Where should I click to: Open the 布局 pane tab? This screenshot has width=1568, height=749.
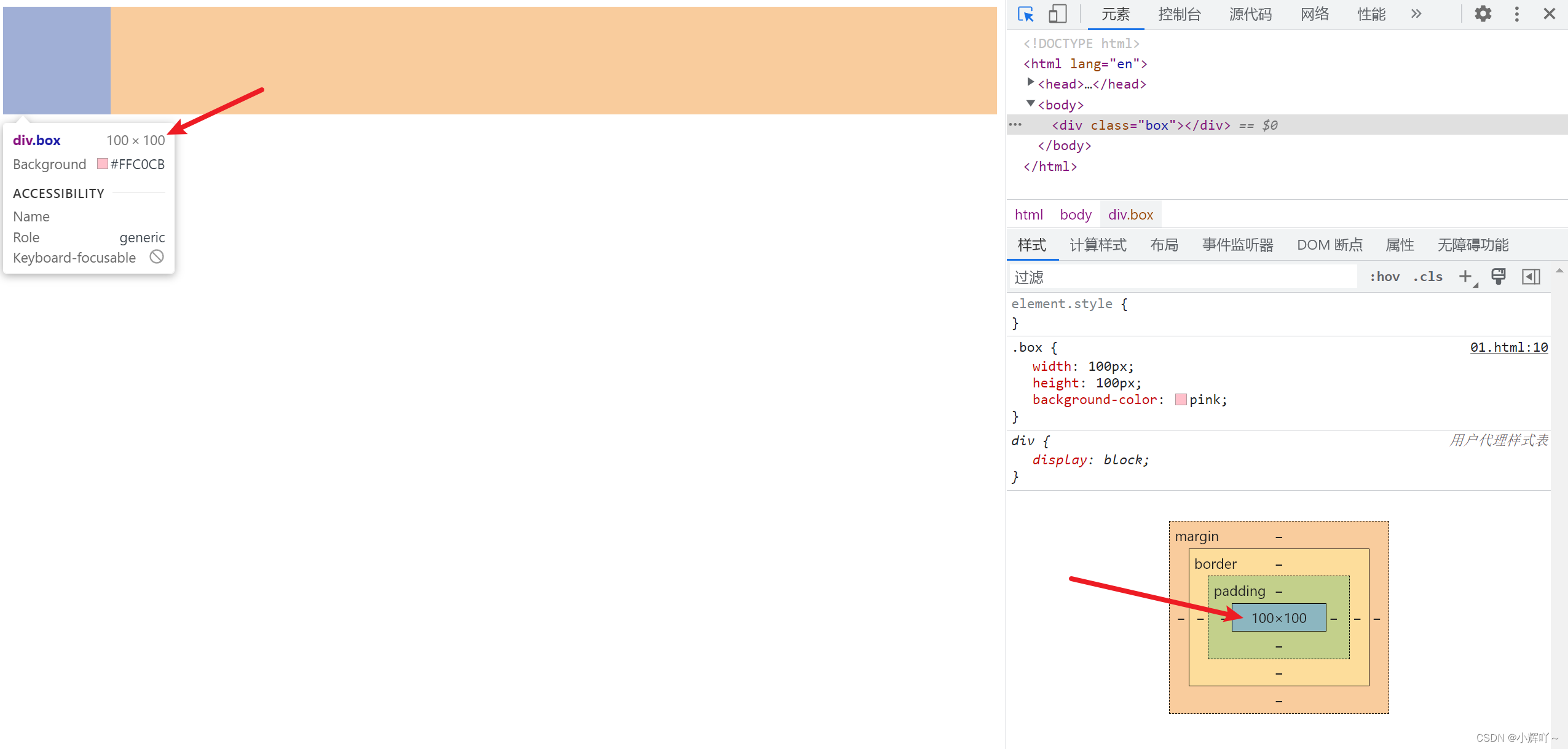click(1164, 245)
